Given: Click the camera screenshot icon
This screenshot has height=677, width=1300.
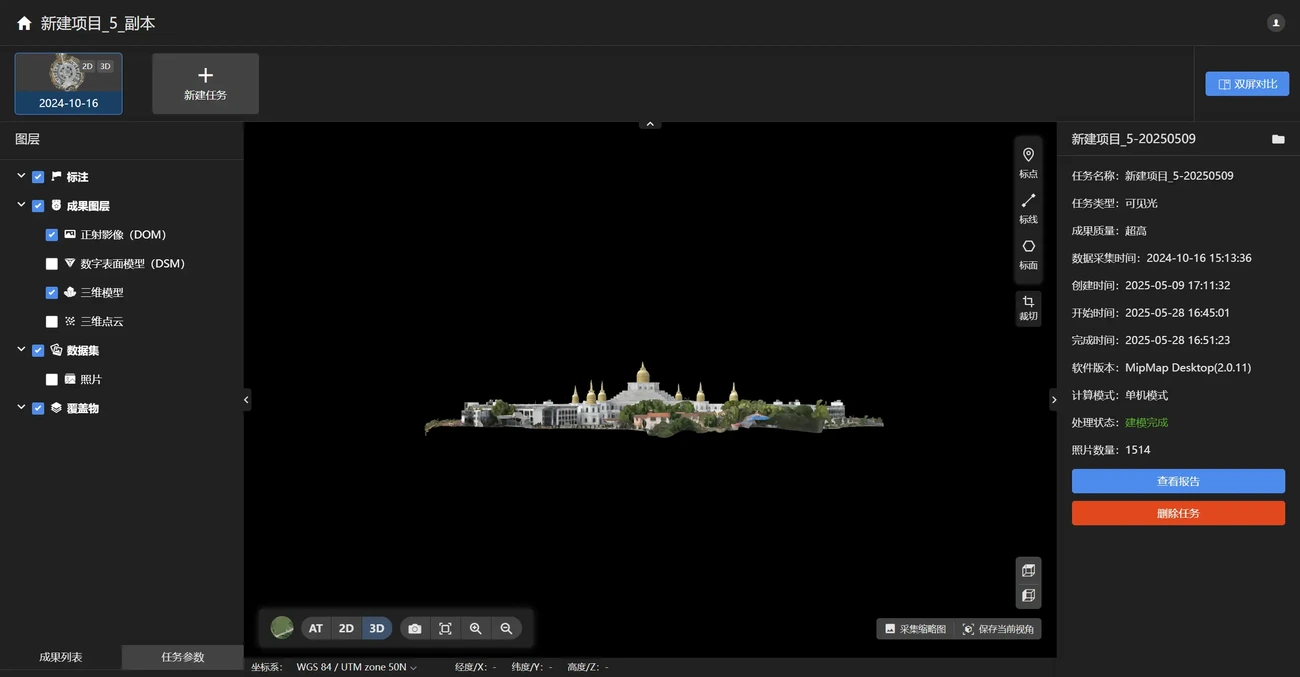Looking at the screenshot, I should [x=415, y=629].
